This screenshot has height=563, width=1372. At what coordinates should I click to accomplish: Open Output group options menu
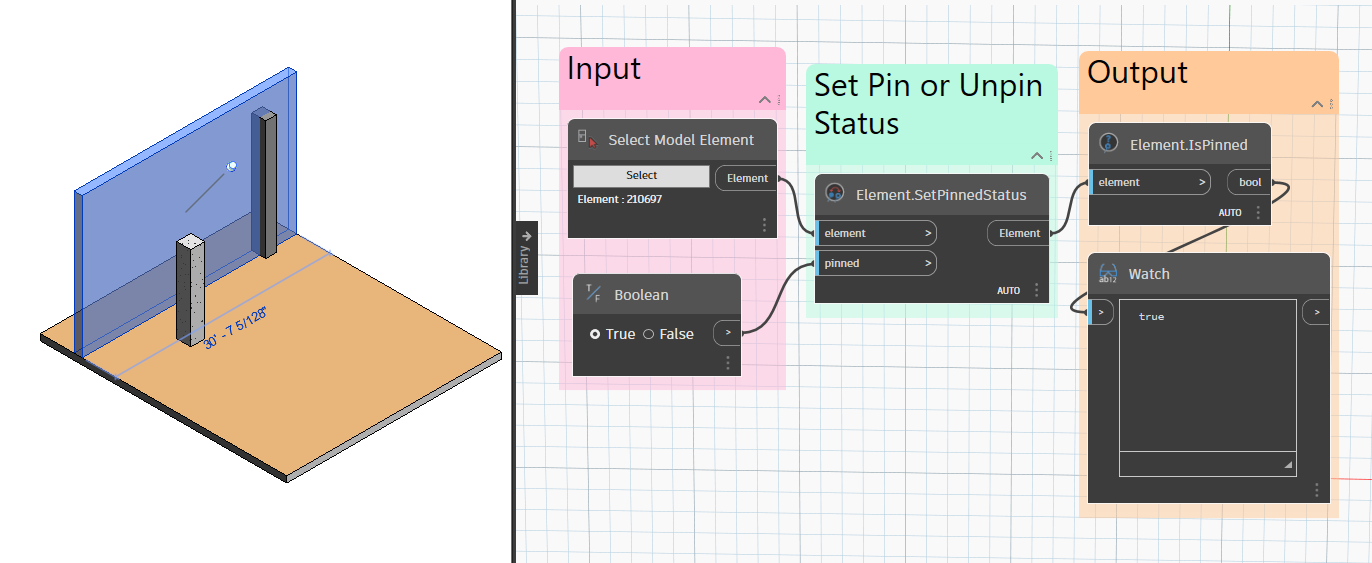coord(1332,104)
